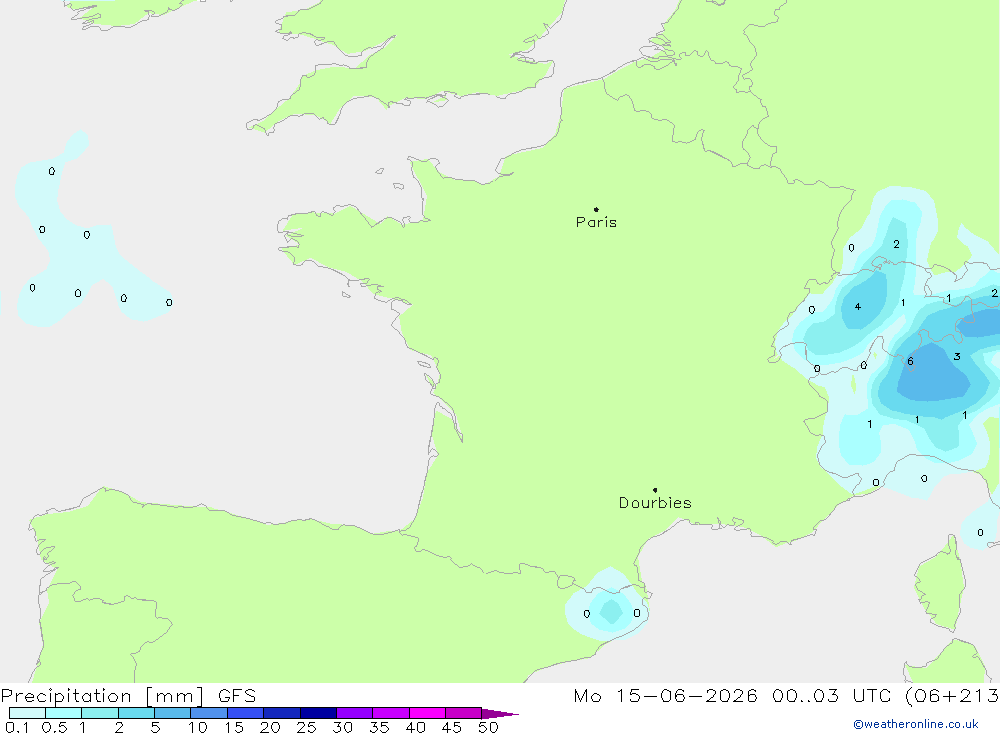The image size is (1000, 733).
Task: Click the precipitation value '3' on the map
Action: [x=957, y=357]
